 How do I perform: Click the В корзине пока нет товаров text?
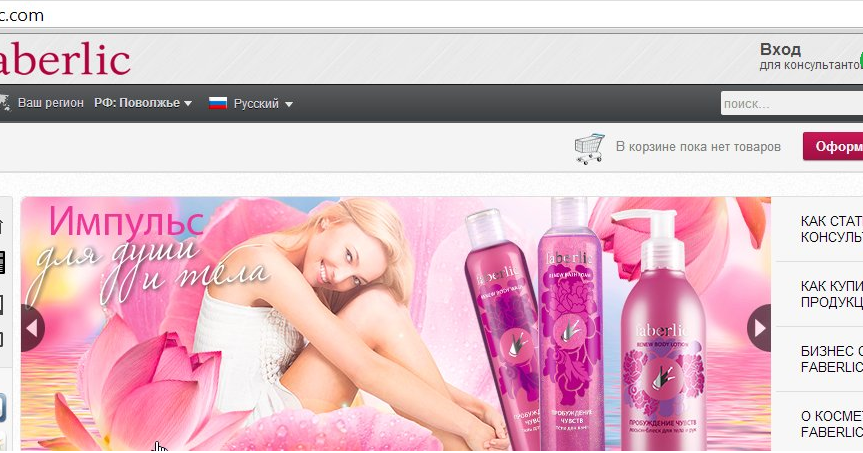698,147
